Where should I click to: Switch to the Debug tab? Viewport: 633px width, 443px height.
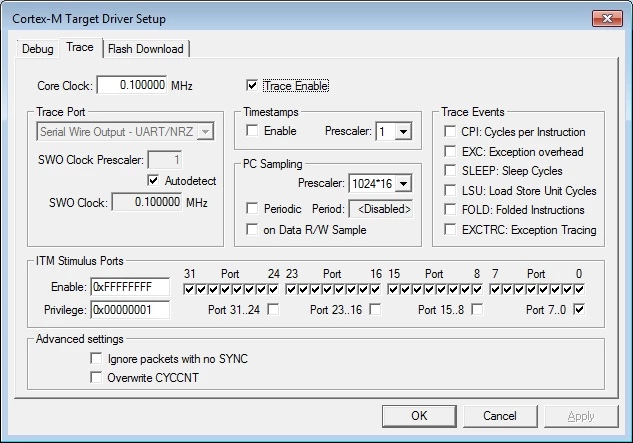point(38,49)
